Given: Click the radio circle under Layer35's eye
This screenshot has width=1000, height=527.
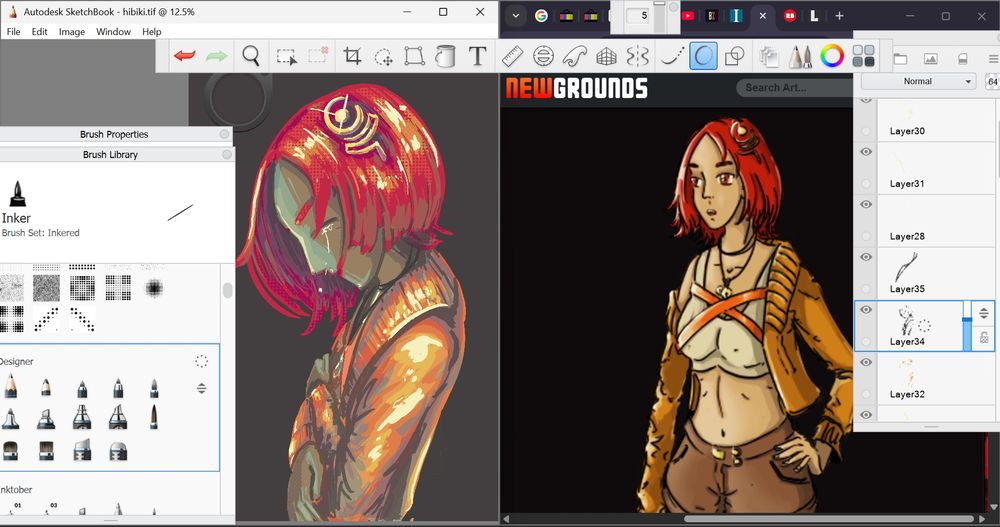Looking at the screenshot, I should click(x=865, y=289).
